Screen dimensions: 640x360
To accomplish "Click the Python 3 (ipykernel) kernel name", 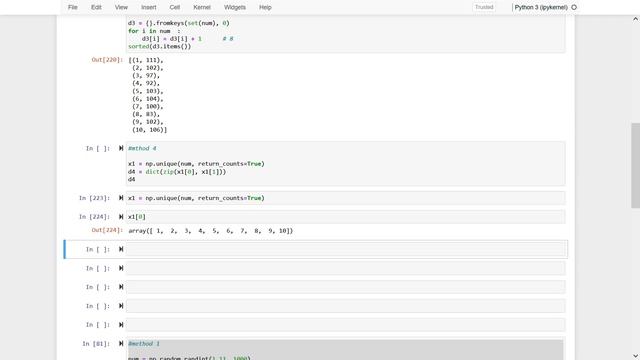I will (x=541, y=7).
